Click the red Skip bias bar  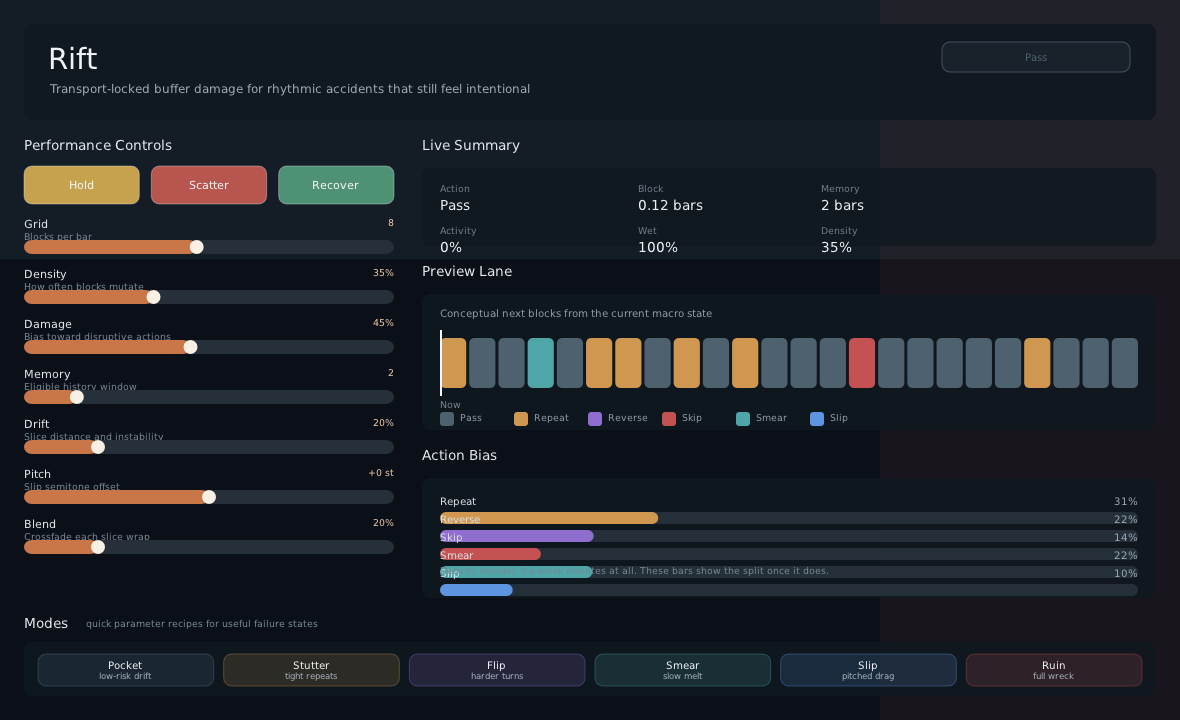click(491, 554)
